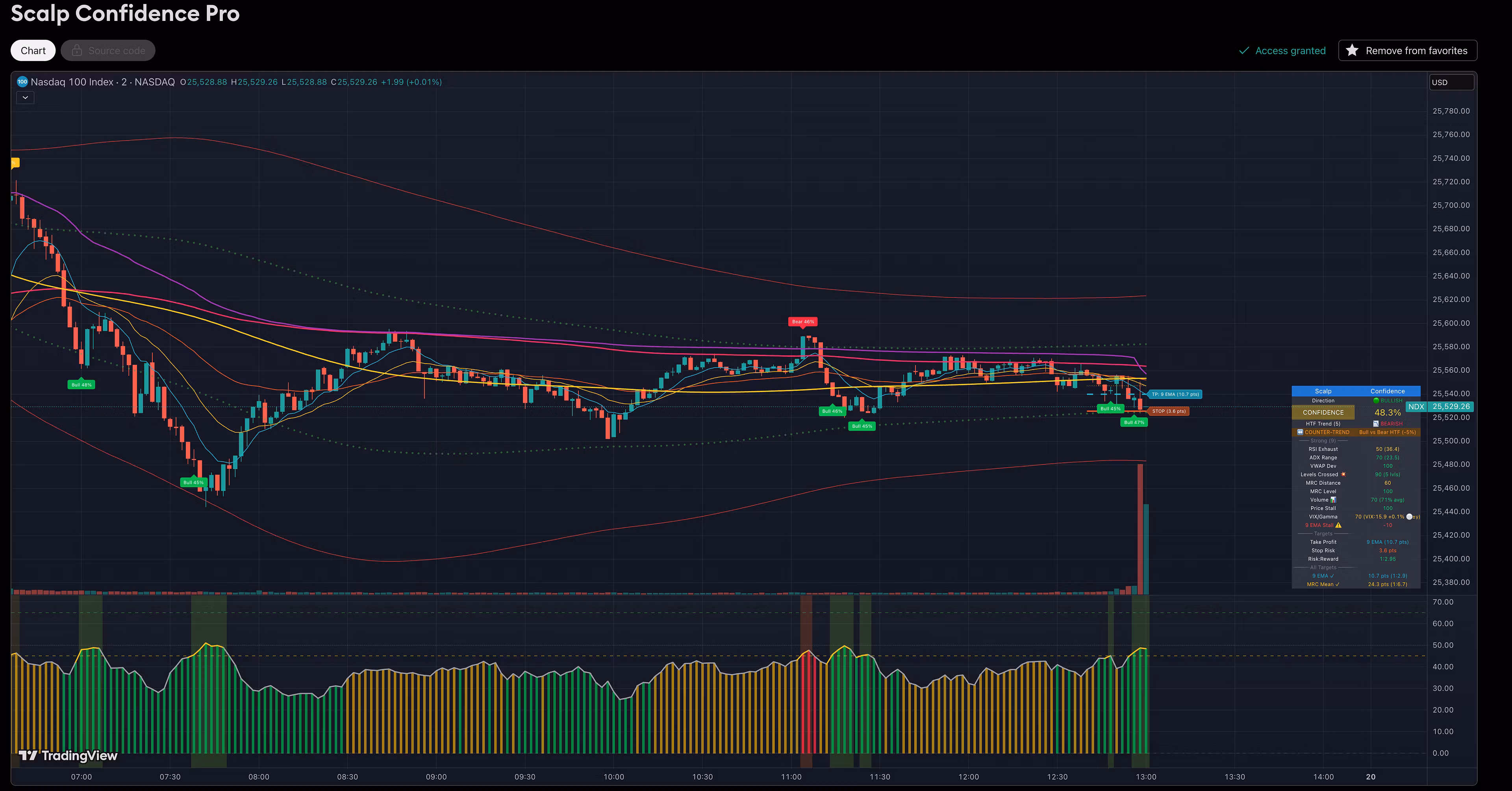Open the locked Source code tab
The image size is (1512, 791).
[x=108, y=50]
